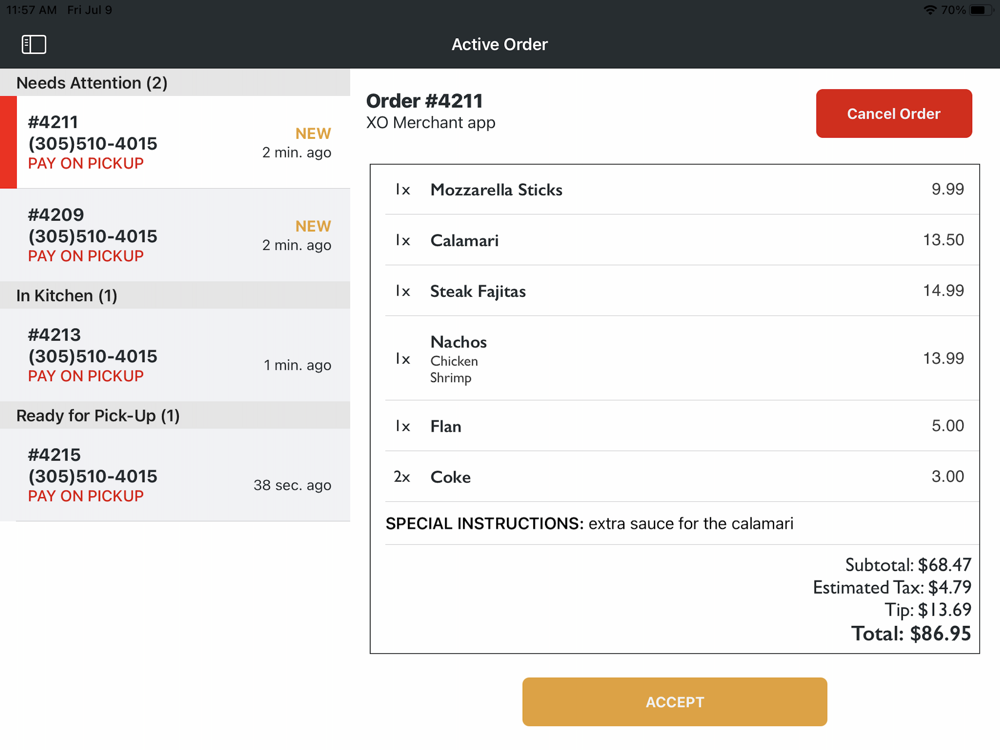Screen dimensions: 1000x750
Task: Click the 13.99 price for Nachos
Action: [943, 358]
